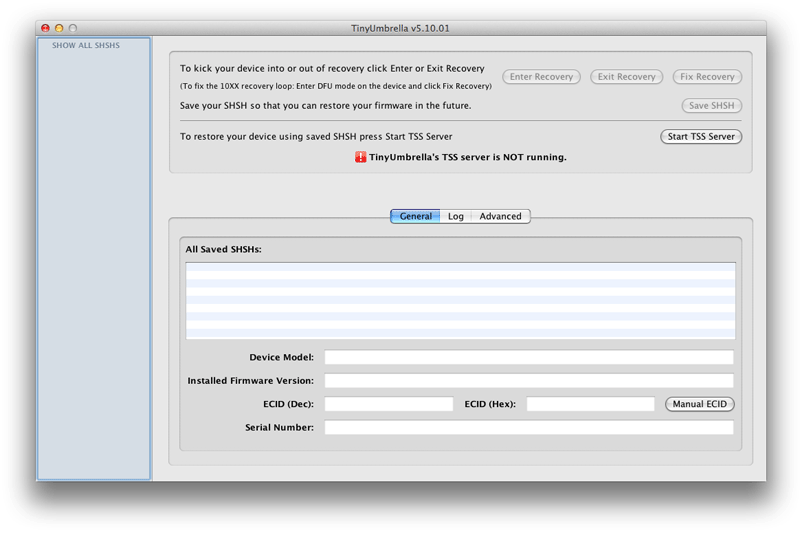This screenshot has height=533, width=800.
Task: Click the Serial Number field
Action: point(528,428)
